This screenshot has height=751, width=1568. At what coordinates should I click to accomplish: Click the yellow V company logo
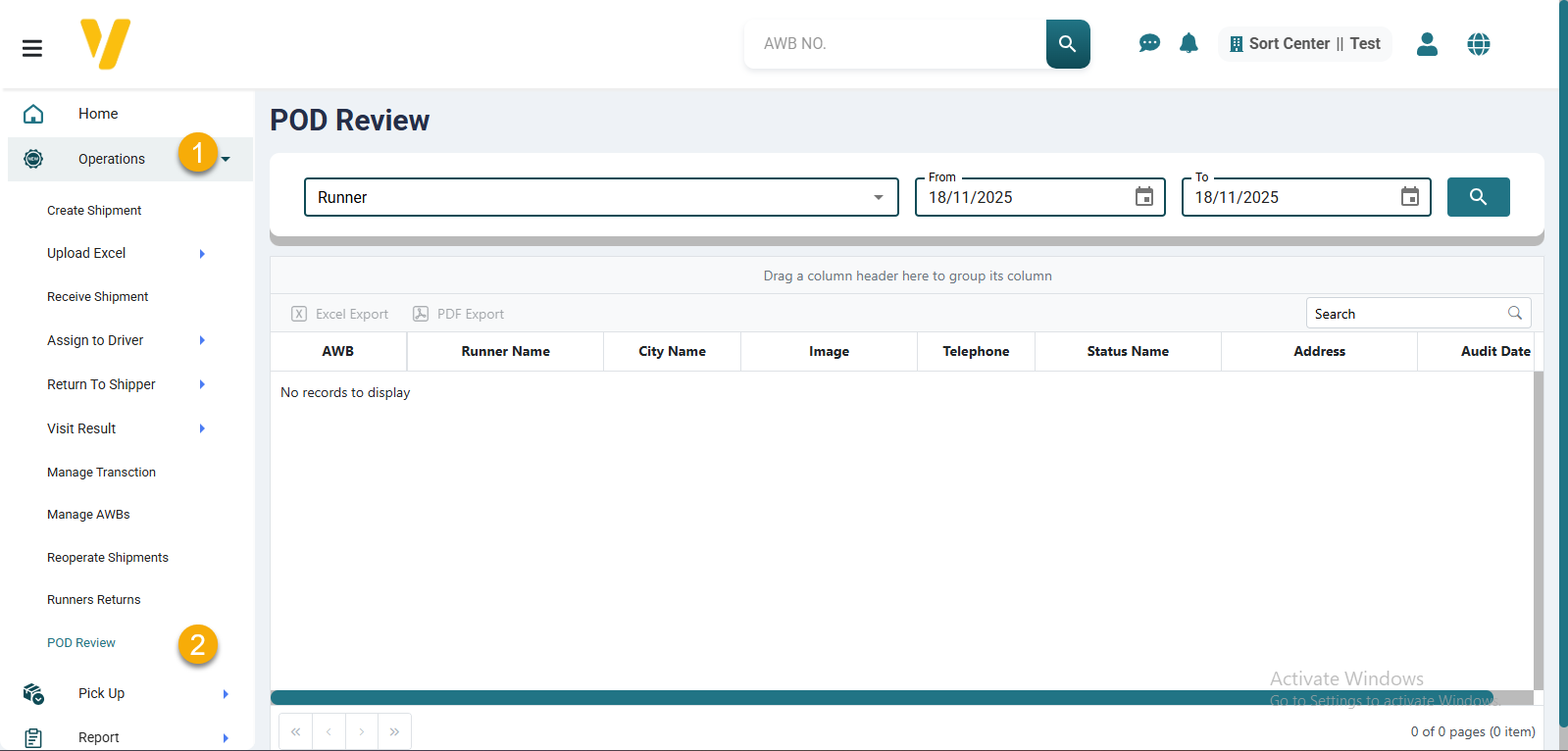106,44
